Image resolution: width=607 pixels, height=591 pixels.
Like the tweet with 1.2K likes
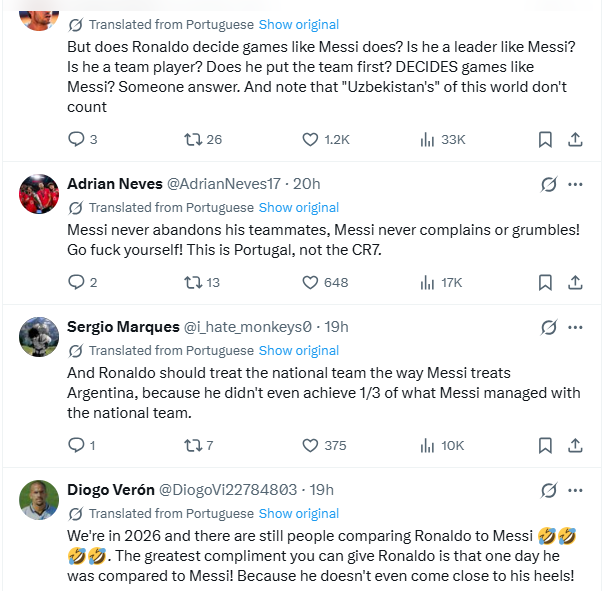[x=310, y=139]
